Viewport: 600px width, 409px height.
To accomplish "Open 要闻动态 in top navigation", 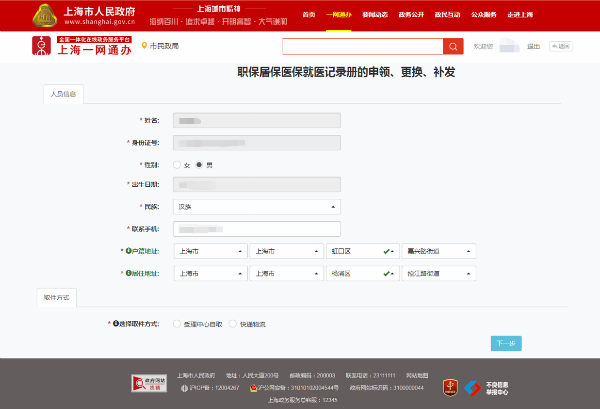I will [375, 15].
